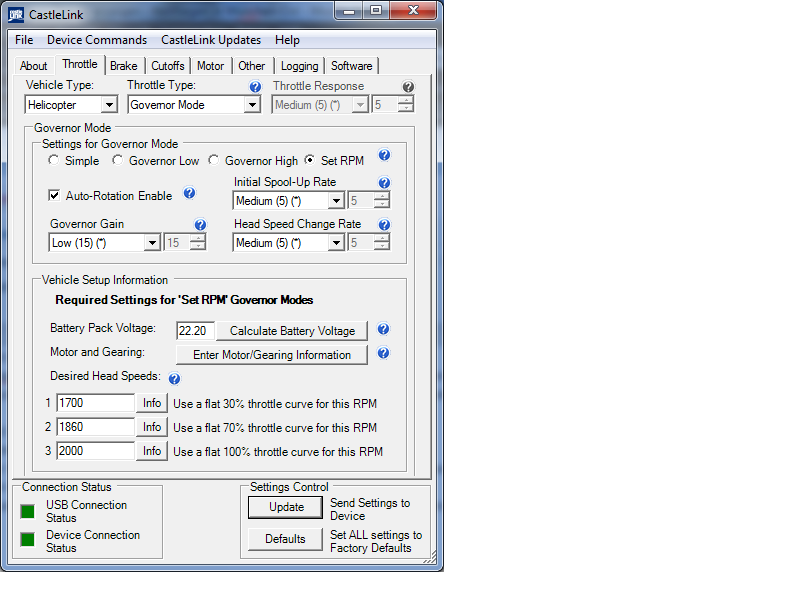Open the File menu
The height and width of the screenshot is (600, 800).
[24, 40]
